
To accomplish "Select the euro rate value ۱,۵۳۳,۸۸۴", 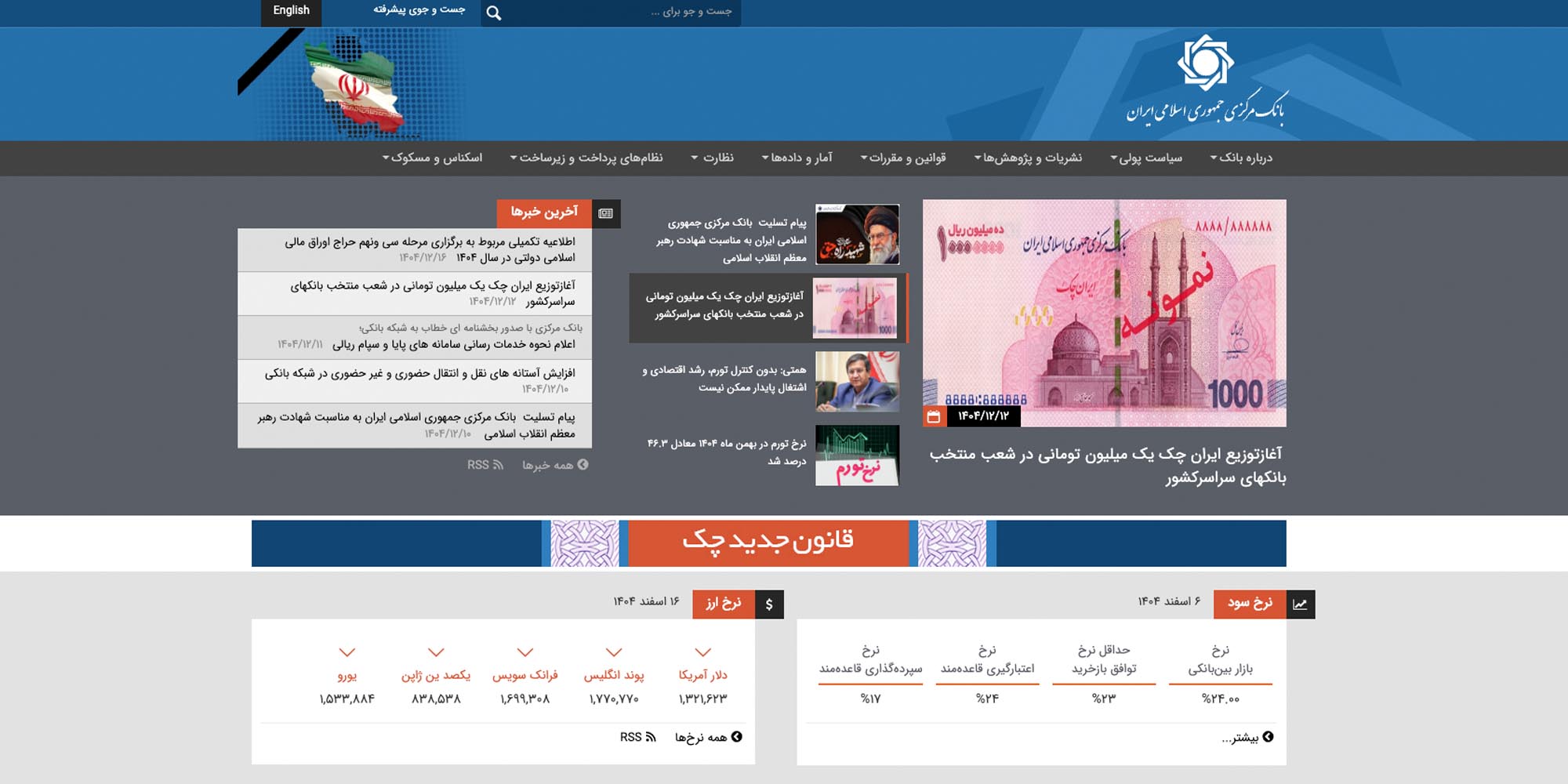I will click(x=347, y=699).
